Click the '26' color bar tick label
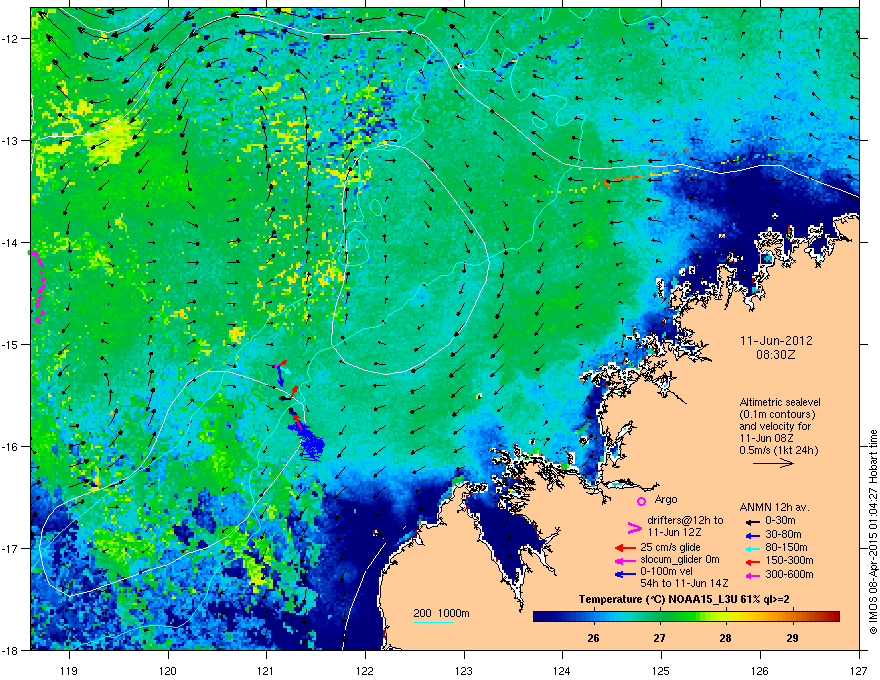This screenshot has width=880, height=680. click(x=593, y=638)
